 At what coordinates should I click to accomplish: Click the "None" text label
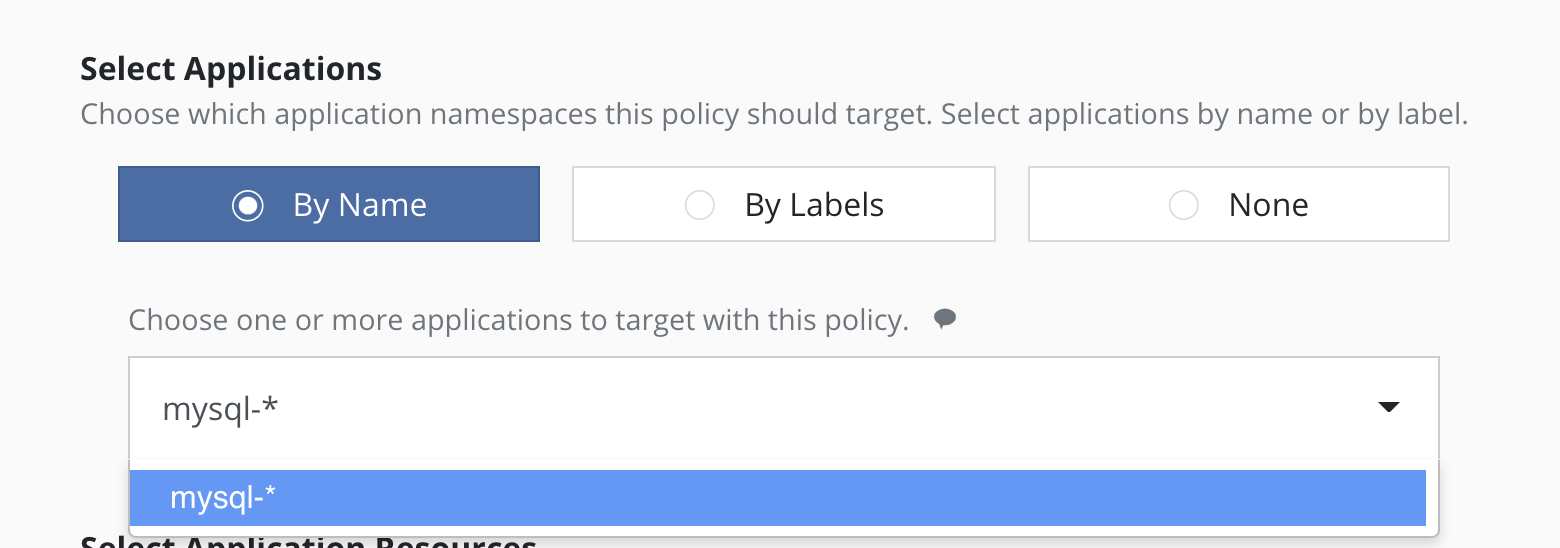[1268, 205]
